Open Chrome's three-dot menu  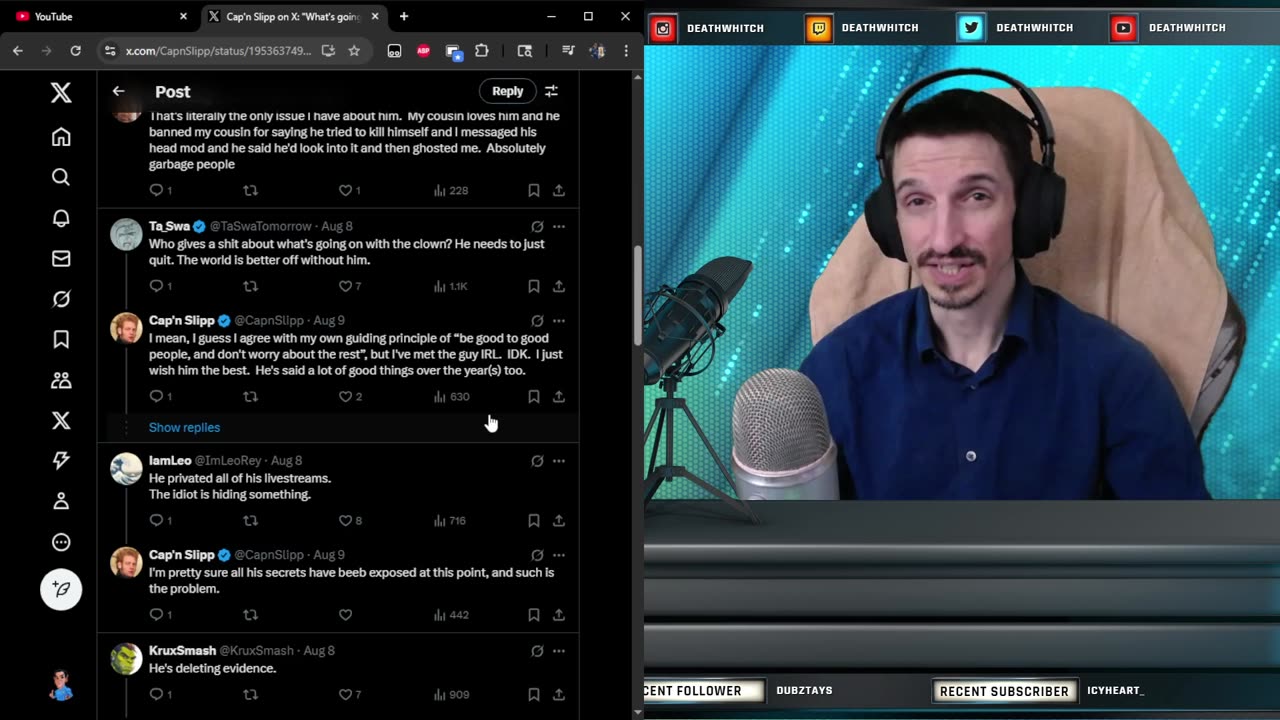click(626, 50)
